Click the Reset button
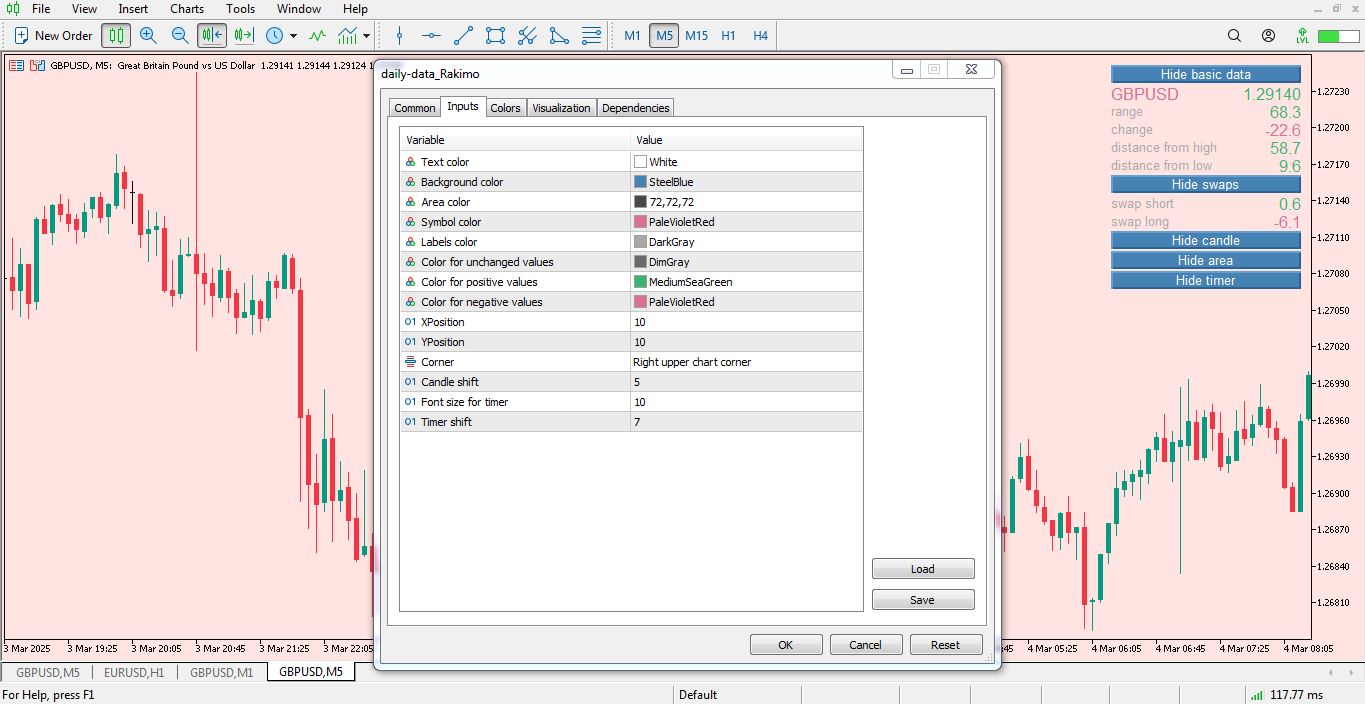The width and height of the screenshot is (1365, 704). pos(945,644)
